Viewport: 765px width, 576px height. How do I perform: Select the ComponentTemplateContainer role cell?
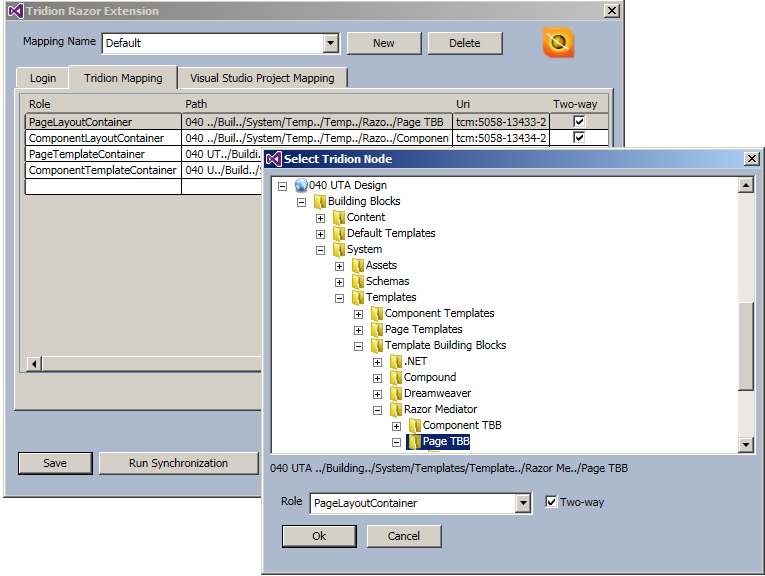(103, 170)
